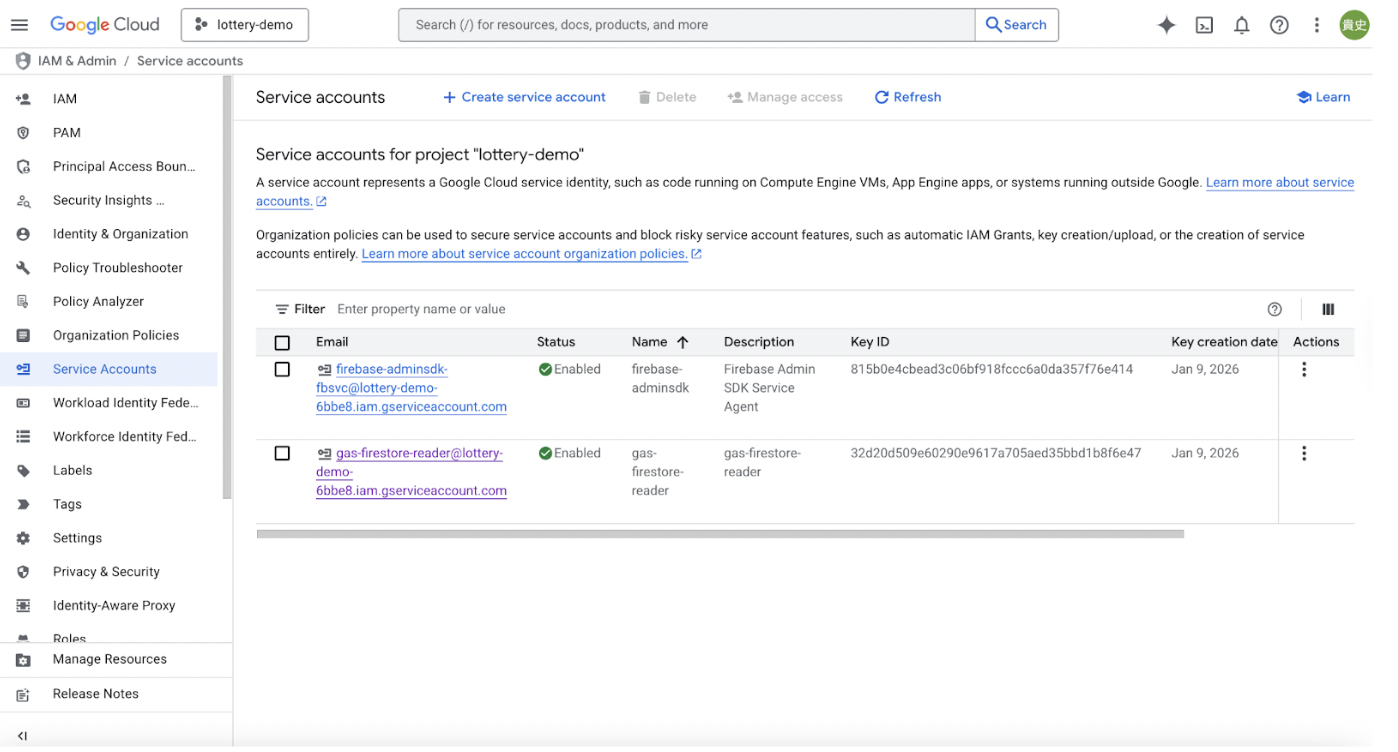1398x752 pixels.
Task: Click the Google Cloud logo
Action: (x=104, y=25)
